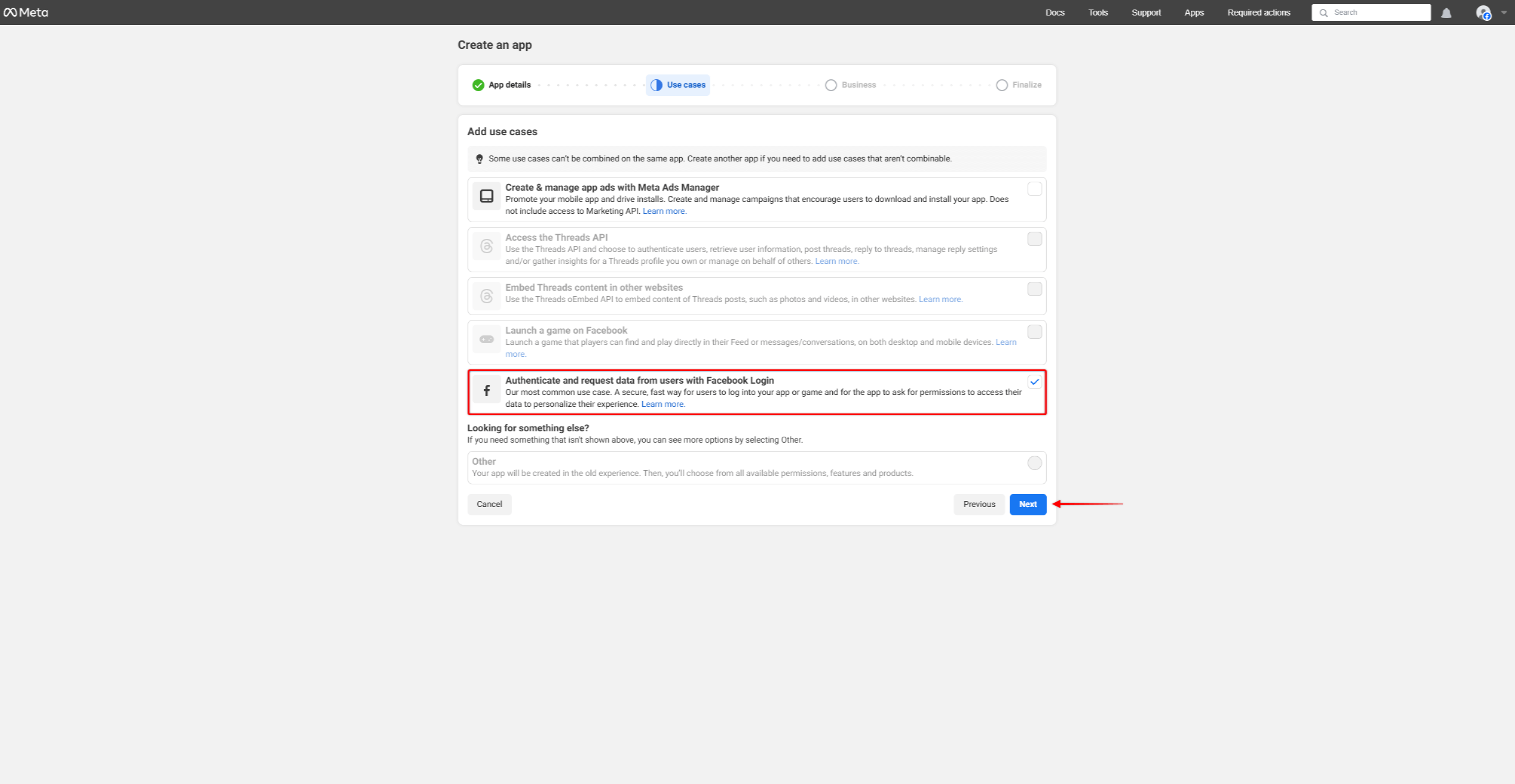Click the blue Next button
This screenshot has width=1515, height=784.
[x=1028, y=504]
